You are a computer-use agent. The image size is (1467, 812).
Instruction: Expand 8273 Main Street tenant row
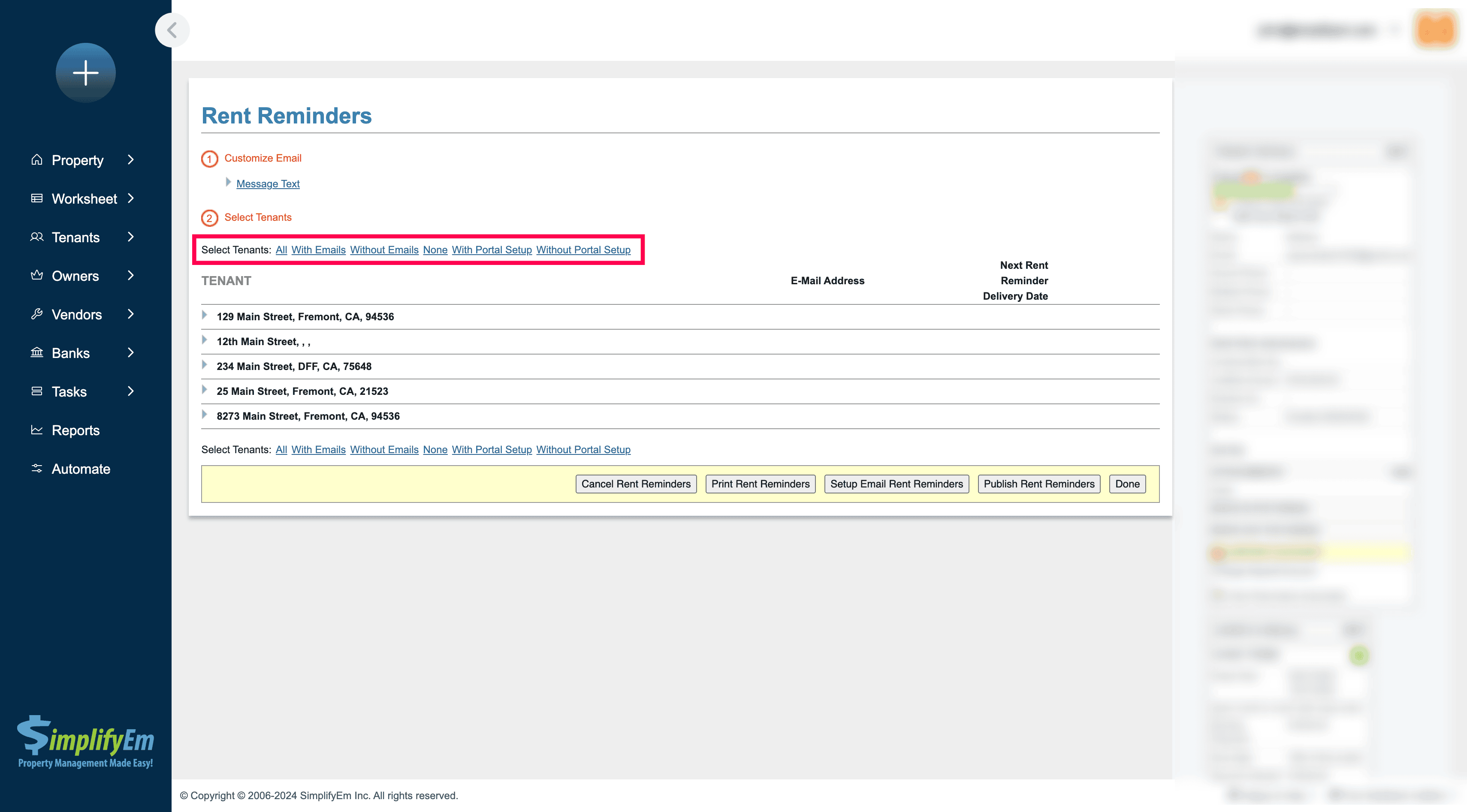click(x=205, y=415)
